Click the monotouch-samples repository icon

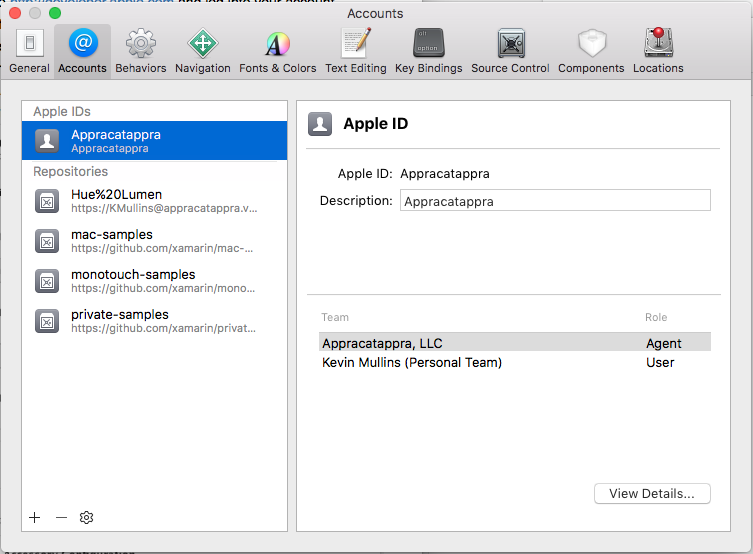pyautogui.click(x=47, y=281)
